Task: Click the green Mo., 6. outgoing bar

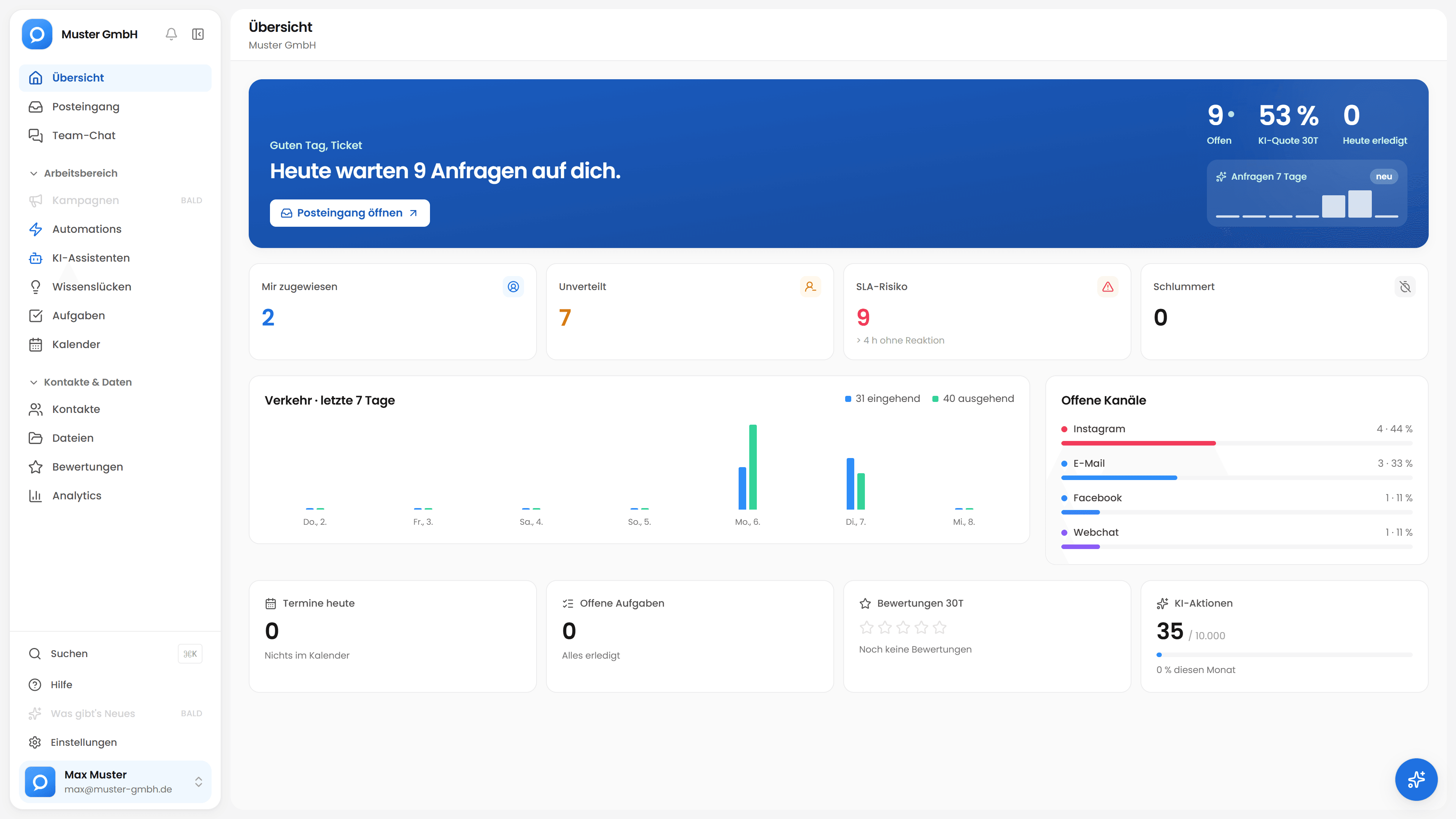Action: click(x=753, y=467)
